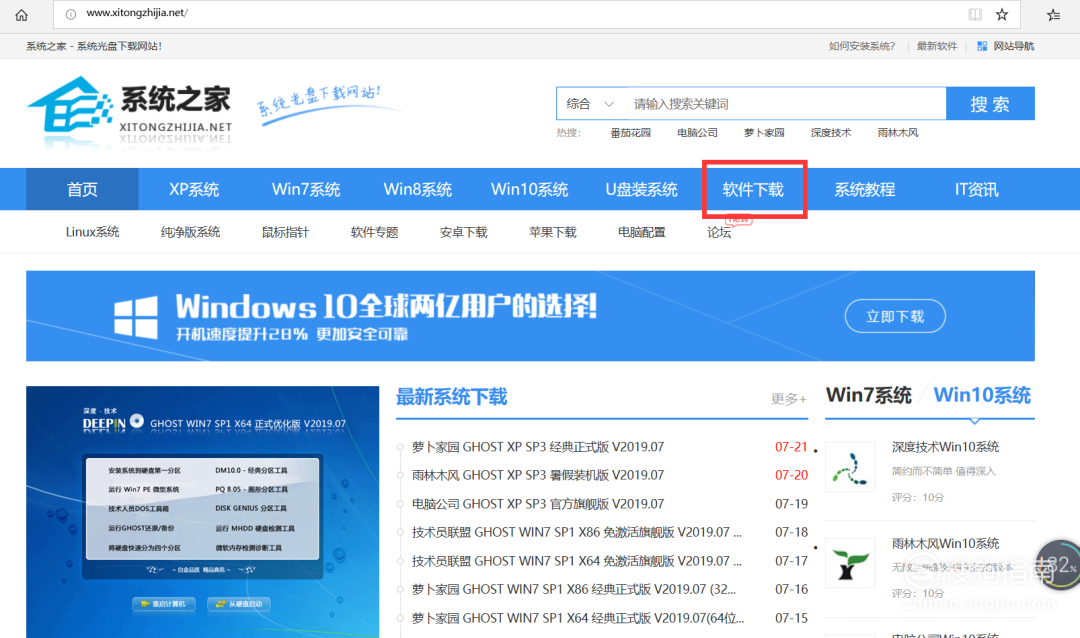Click hot search term 深度技术
1080x638 pixels.
pos(831,133)
